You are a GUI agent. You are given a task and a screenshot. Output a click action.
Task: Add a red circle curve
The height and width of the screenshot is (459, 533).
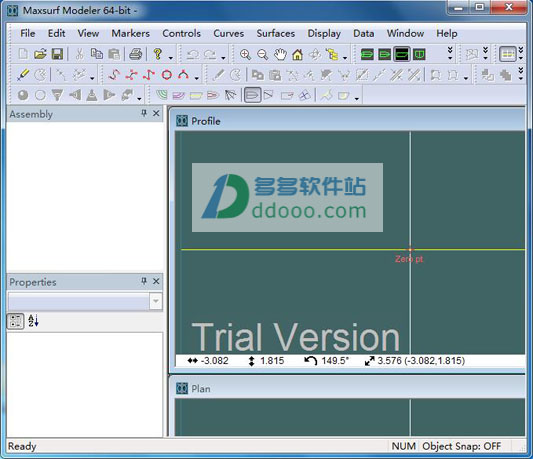167,75
